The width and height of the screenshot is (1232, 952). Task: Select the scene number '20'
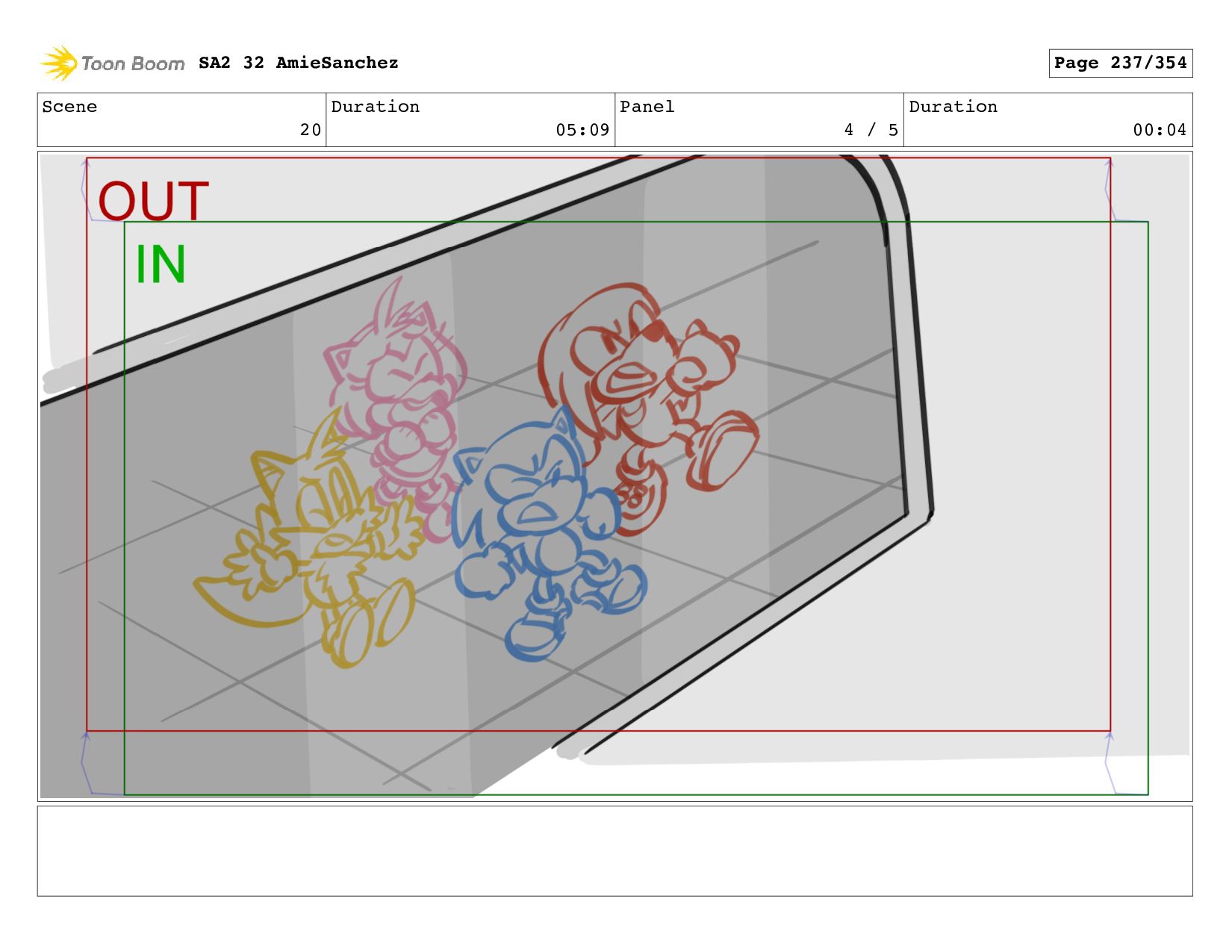pos(311,130)
